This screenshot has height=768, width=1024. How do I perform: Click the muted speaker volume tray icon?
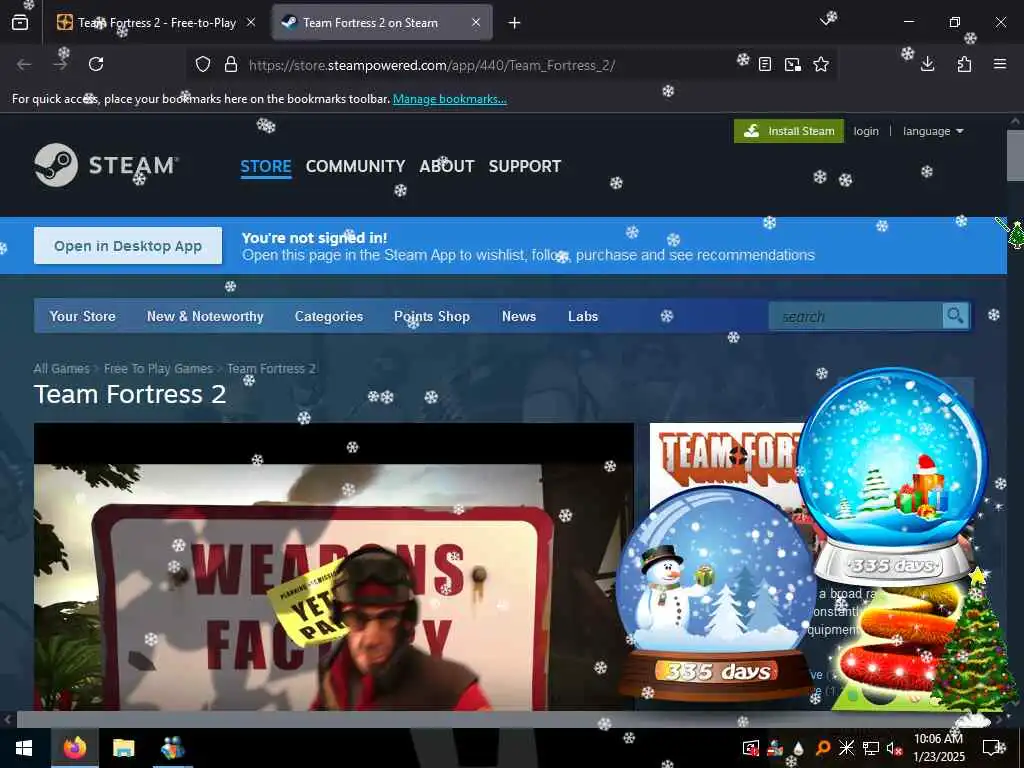point(895,748)
